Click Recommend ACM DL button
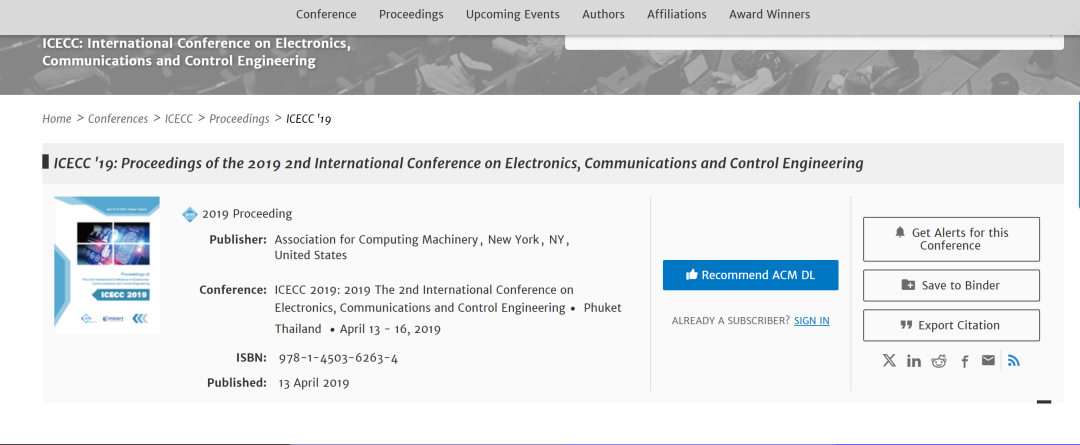Image resolution: width=1080 pixels, height=445 pixels. [750, 275]
